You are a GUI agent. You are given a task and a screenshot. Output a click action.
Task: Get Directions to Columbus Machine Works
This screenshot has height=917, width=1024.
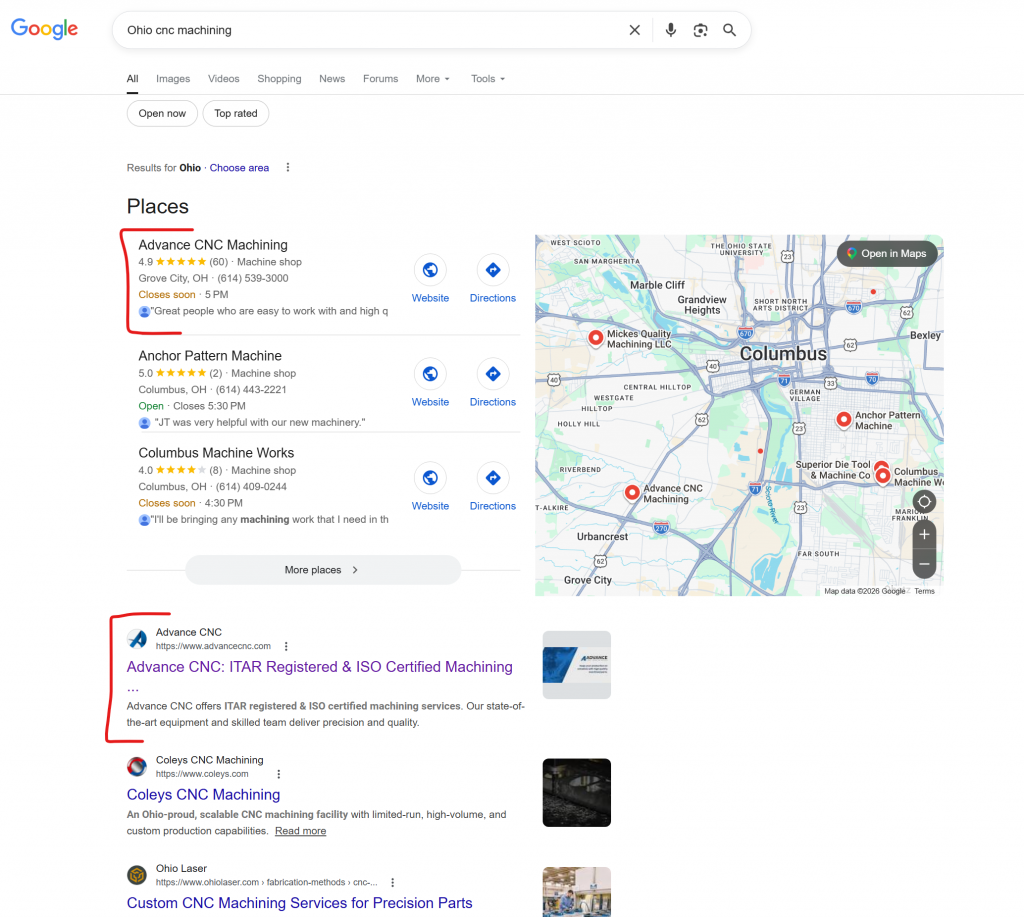click(492, 478)
